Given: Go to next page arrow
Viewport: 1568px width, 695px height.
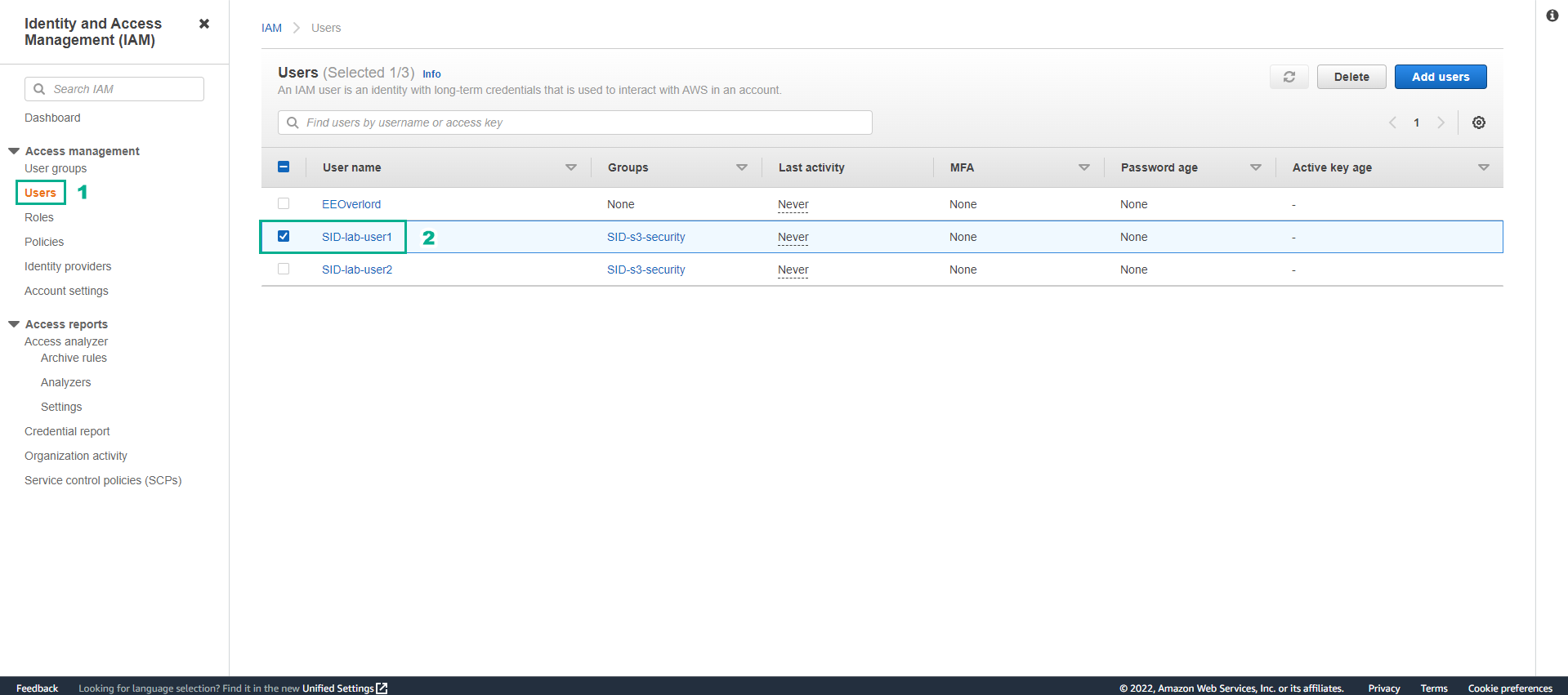Looking at the screenshot, I should (1441, 123).
